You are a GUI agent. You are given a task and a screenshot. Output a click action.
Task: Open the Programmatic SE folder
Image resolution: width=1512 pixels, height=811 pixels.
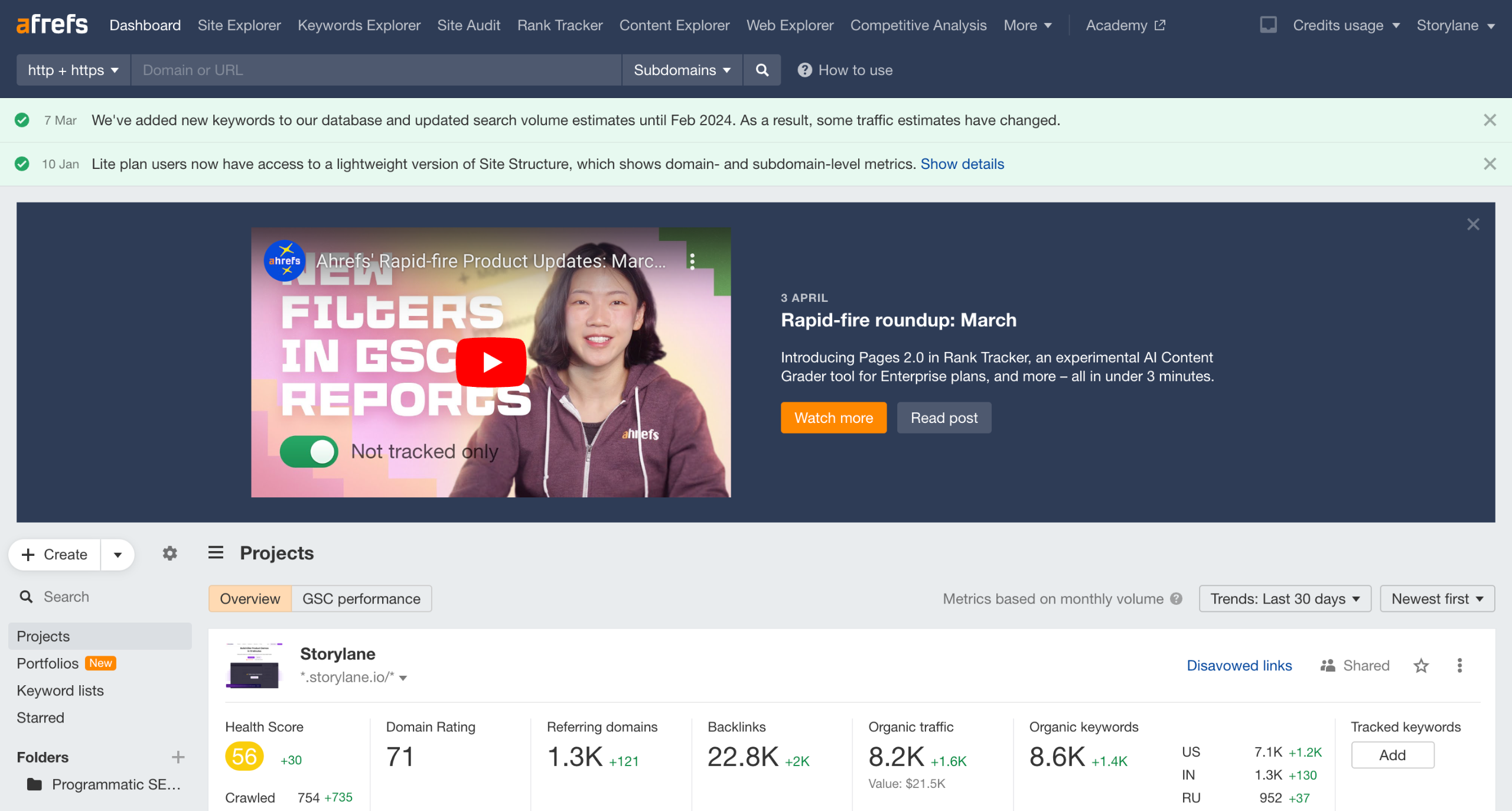(x=104, y=784)
